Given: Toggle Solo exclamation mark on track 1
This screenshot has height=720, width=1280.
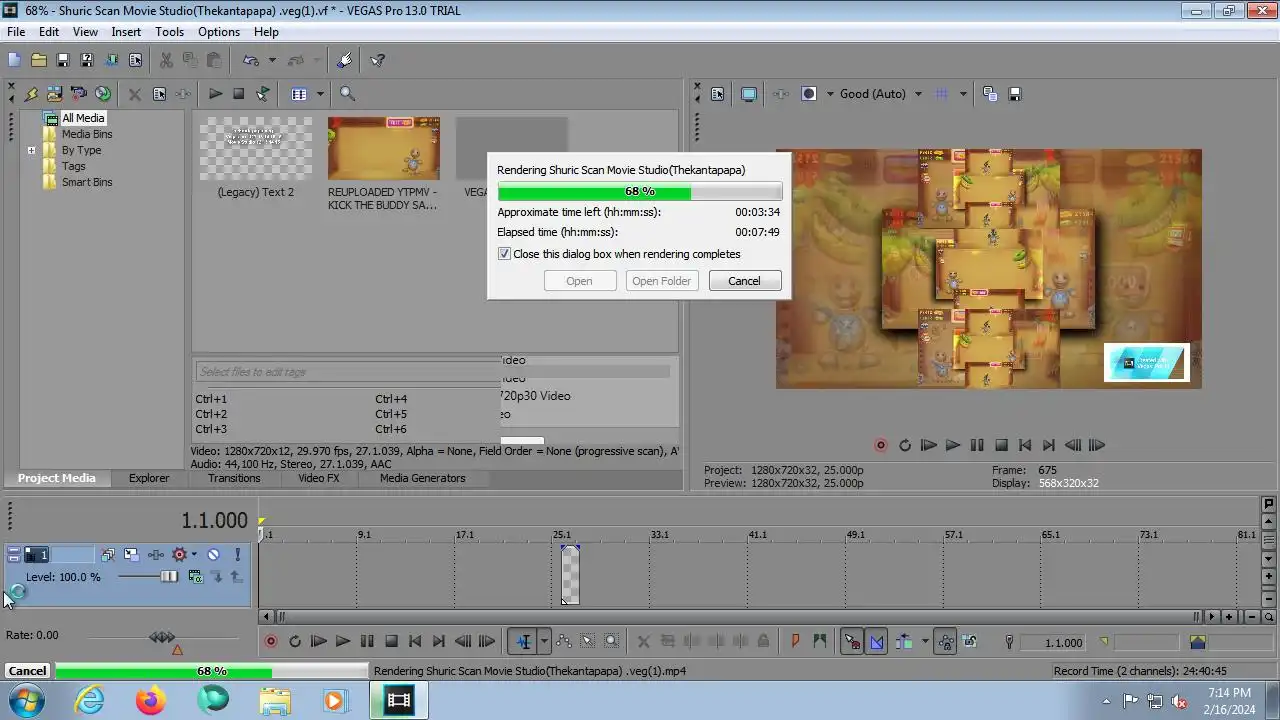Looking at the screenshot, I should (x=237, y=554).
